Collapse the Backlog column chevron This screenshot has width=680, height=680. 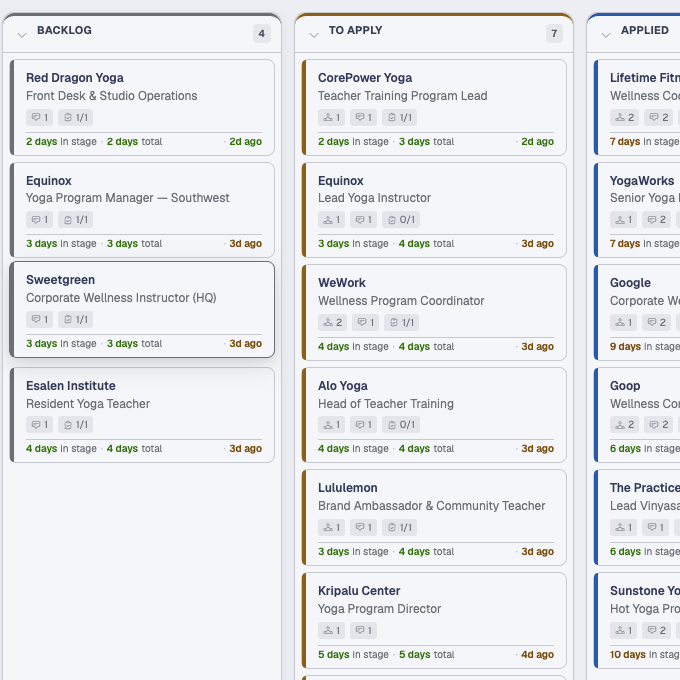pyautogui.click(x=22, y=35)
